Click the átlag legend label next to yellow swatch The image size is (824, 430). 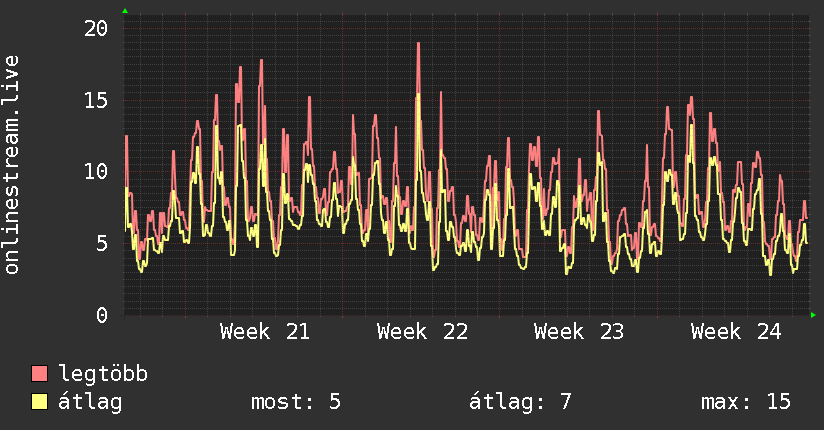[90, 402]
